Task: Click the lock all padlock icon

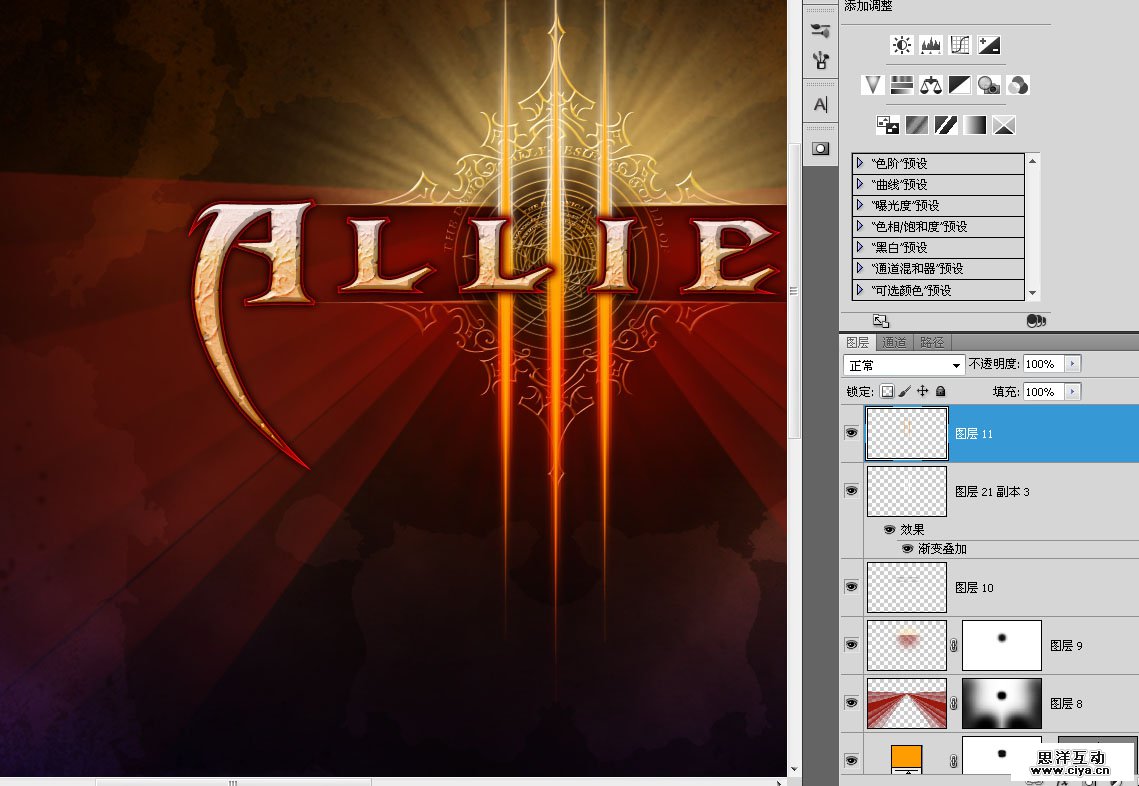Action: [941, 391]
